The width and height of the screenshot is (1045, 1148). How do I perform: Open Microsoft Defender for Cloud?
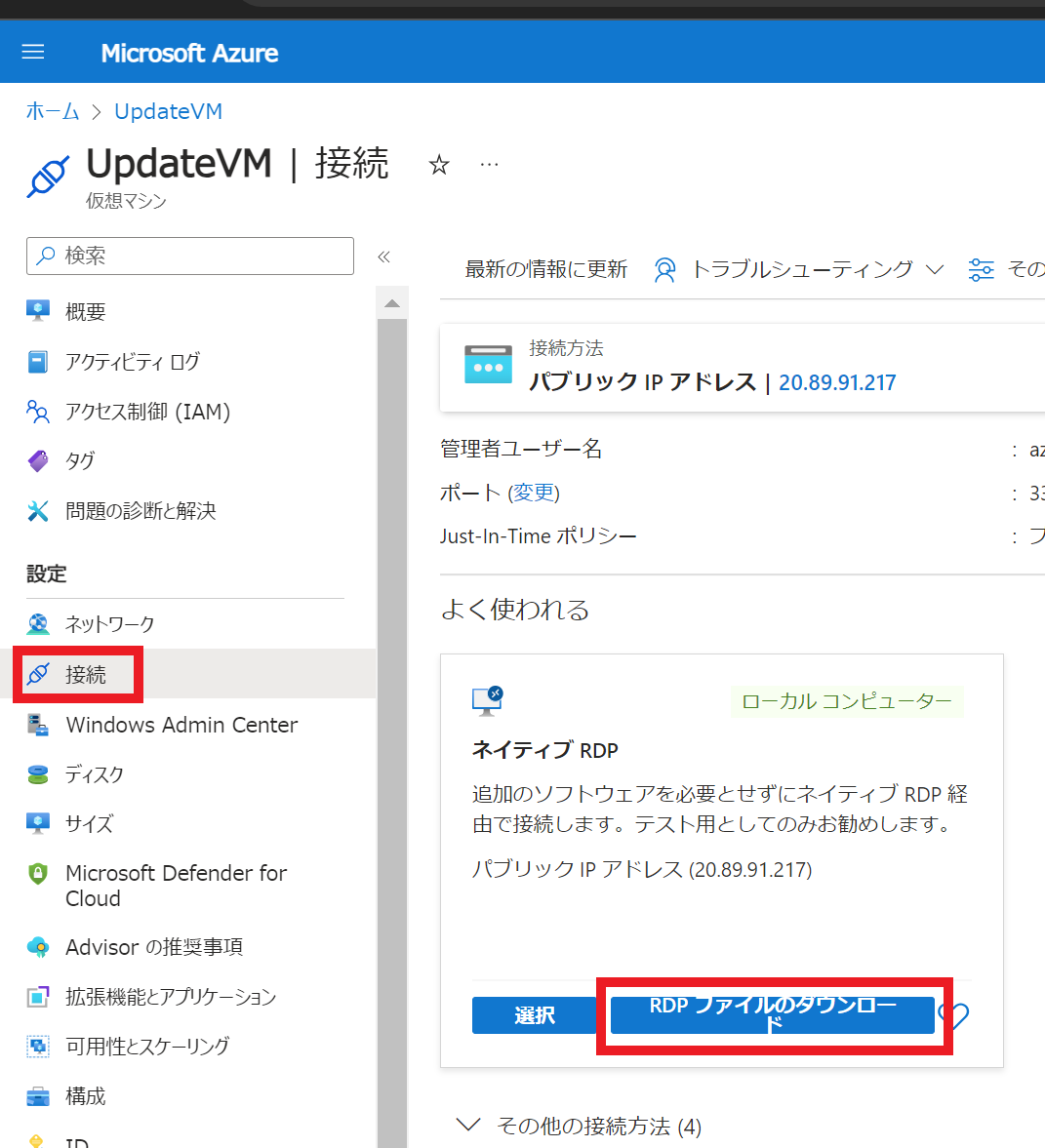[176, 886]
